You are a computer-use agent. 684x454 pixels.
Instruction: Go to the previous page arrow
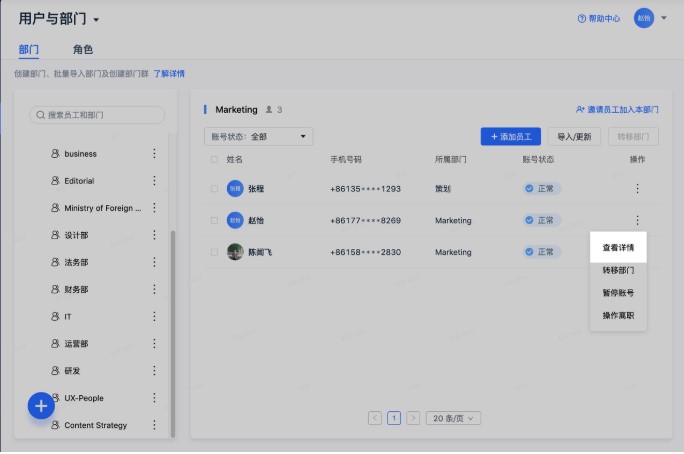(x=375, y=418)
